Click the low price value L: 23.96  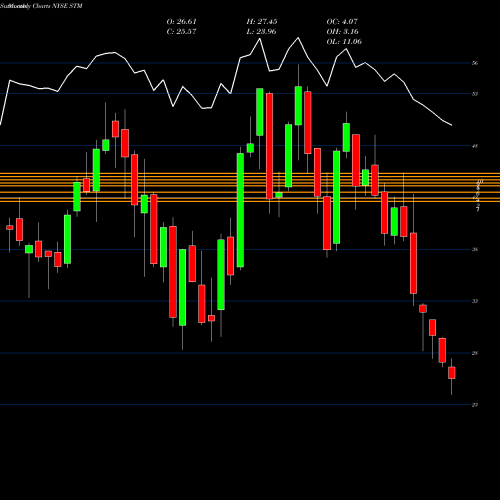point(261,32)
